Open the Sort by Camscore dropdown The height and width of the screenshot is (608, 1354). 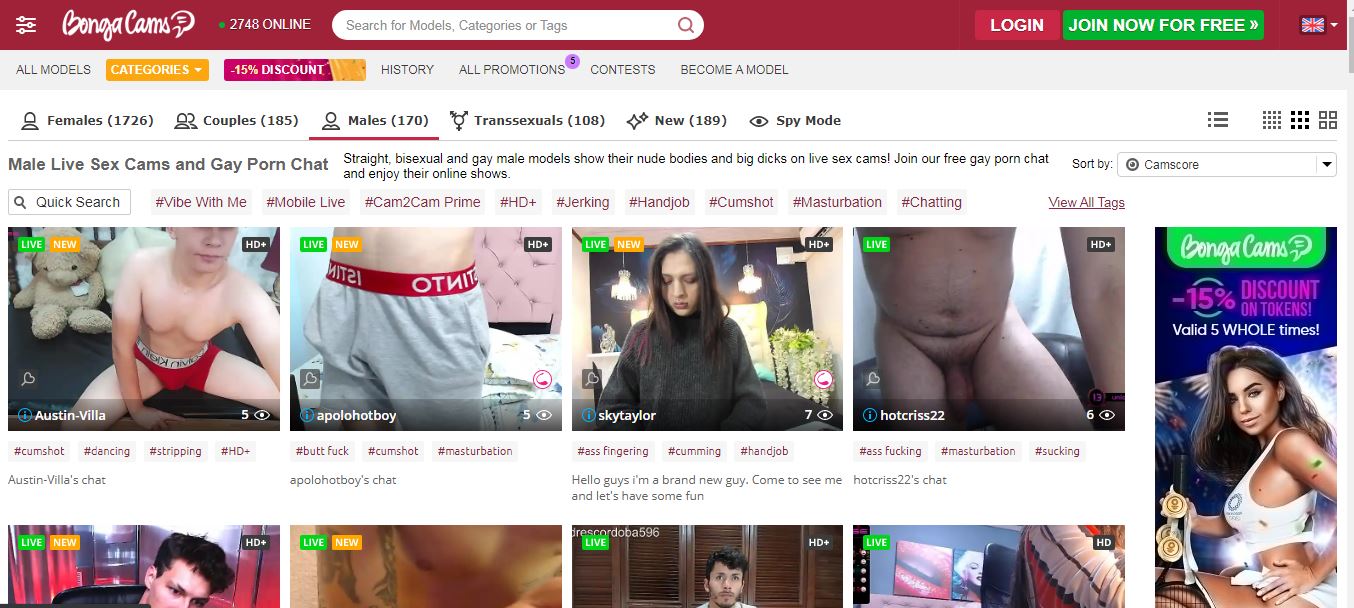pyautogui.click(x=1227, y=164)
